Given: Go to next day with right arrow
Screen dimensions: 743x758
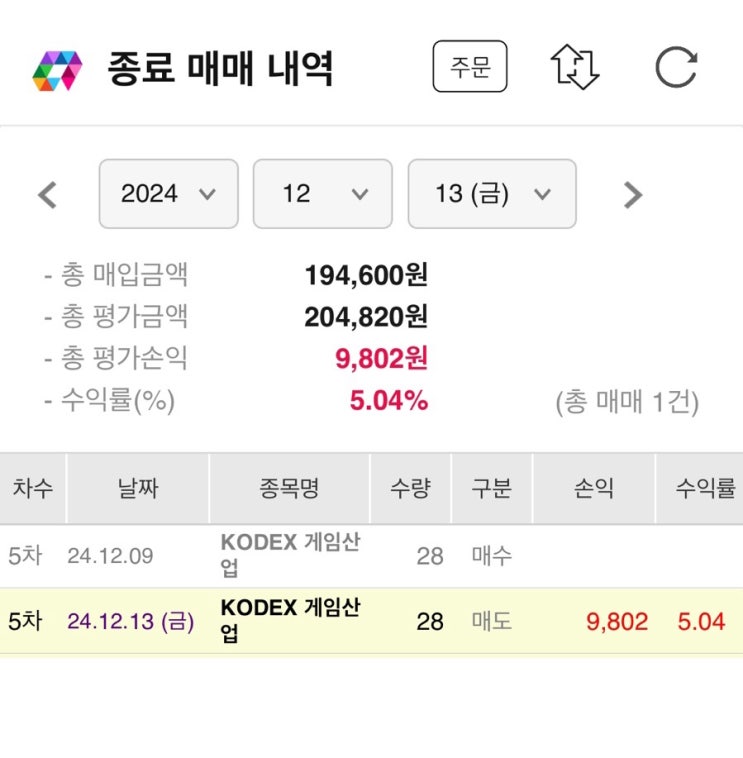Looking at the screenshot, I should click(x=632, y=194).
